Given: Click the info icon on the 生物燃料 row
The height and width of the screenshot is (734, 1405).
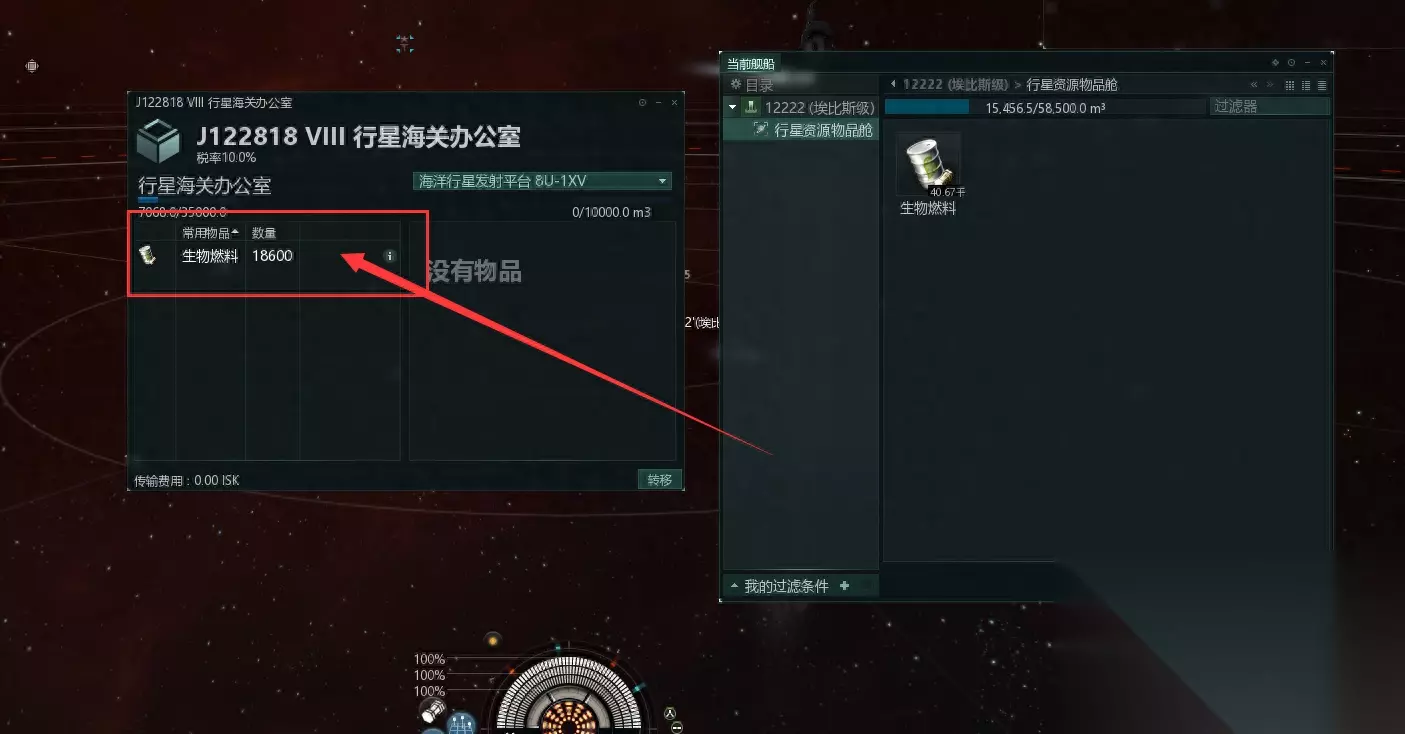Looking at the screenshot, I should 390,256.
